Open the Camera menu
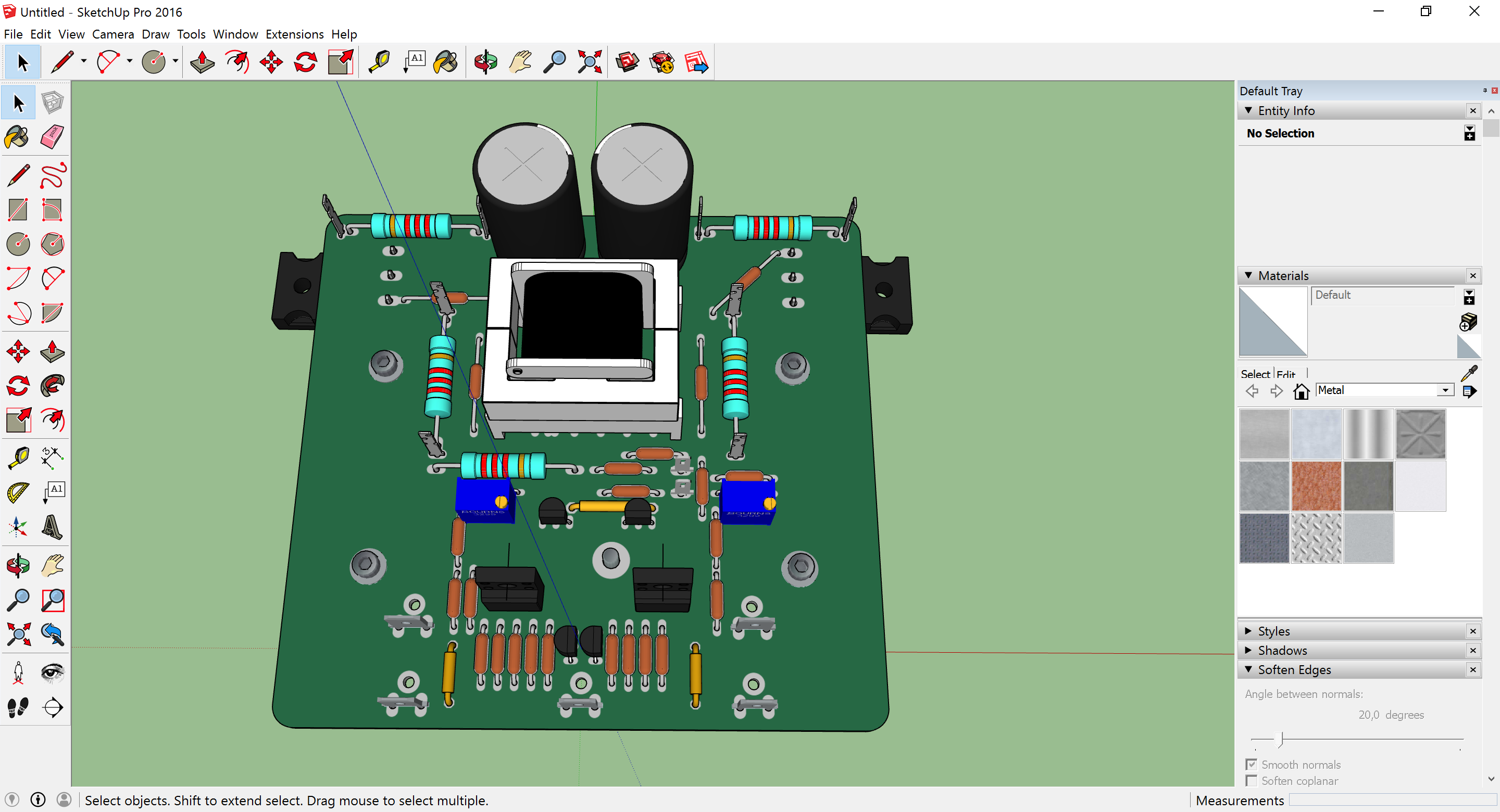 click(x=113, y=34)
